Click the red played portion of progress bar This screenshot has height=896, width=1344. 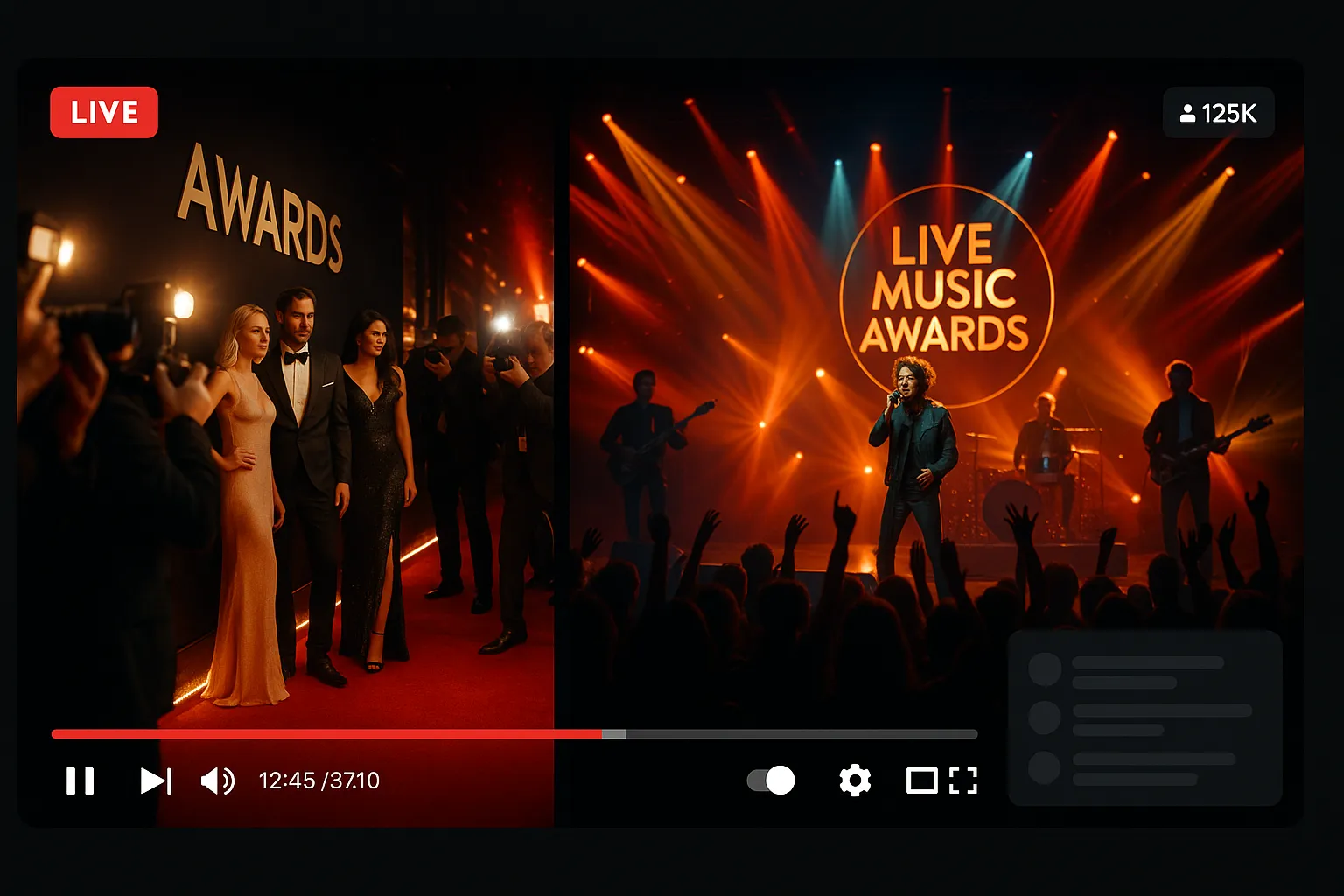coord(324,734)
